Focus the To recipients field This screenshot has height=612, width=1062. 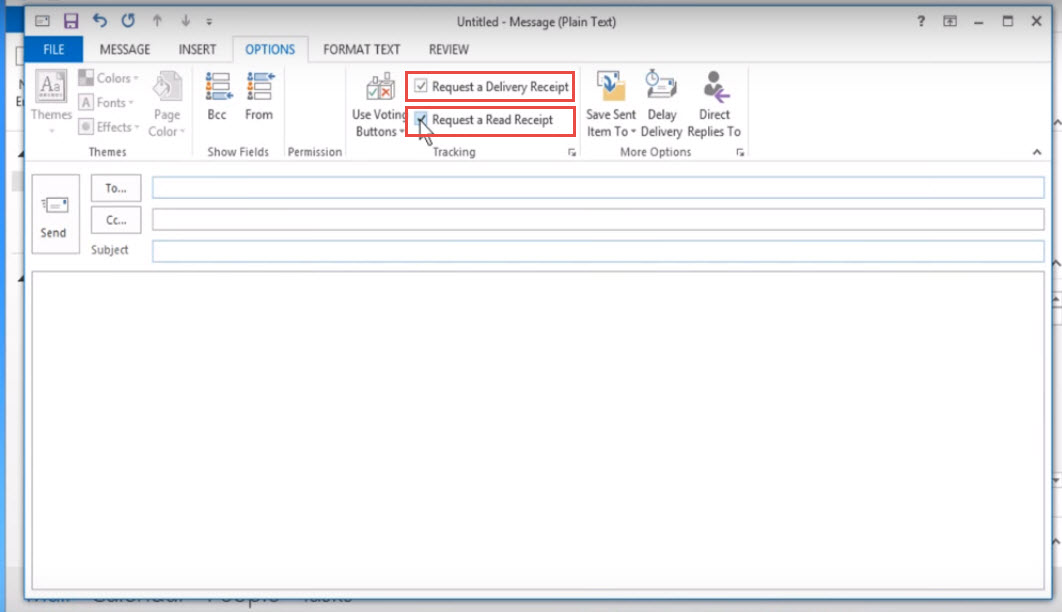click(x=598, y=188)
